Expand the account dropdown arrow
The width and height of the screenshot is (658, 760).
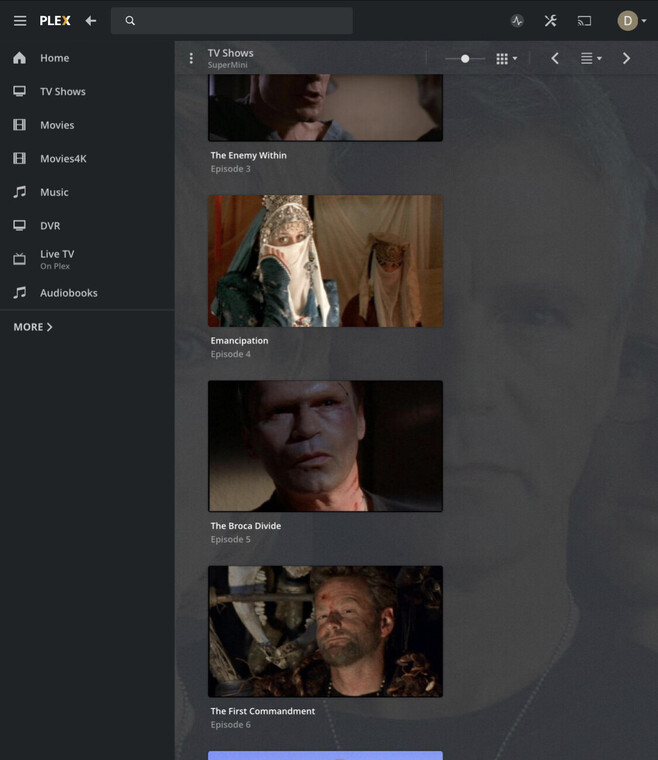pyautogui.click(x=644, y=21)
